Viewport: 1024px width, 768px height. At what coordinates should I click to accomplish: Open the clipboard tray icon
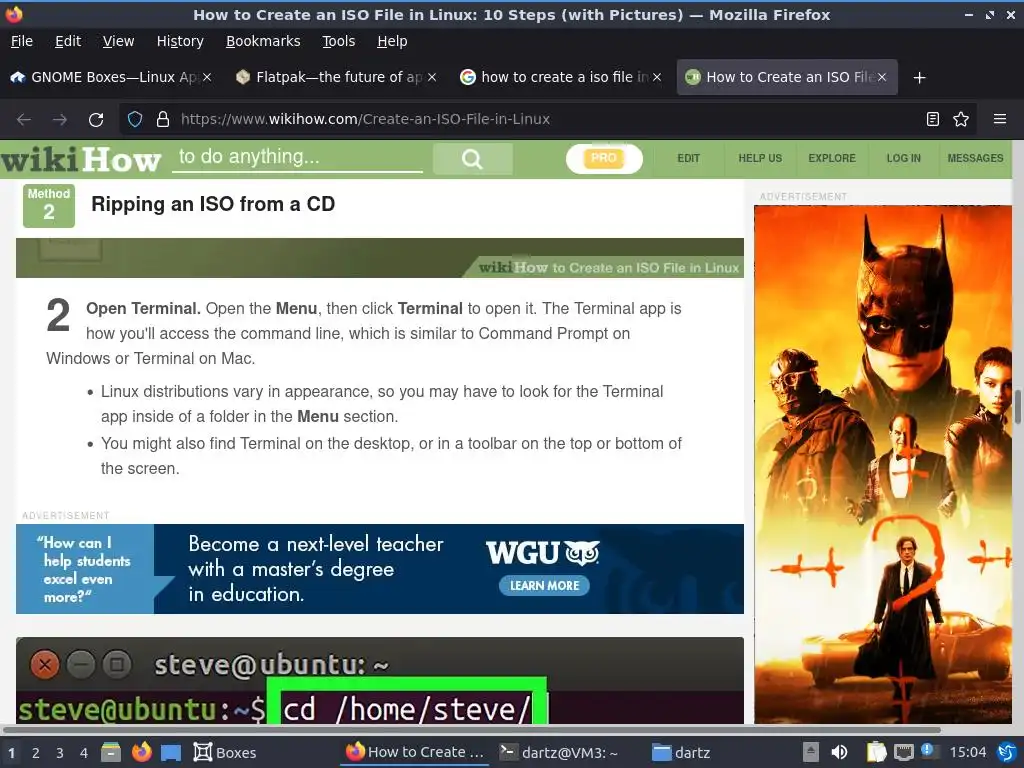[876, 752]
